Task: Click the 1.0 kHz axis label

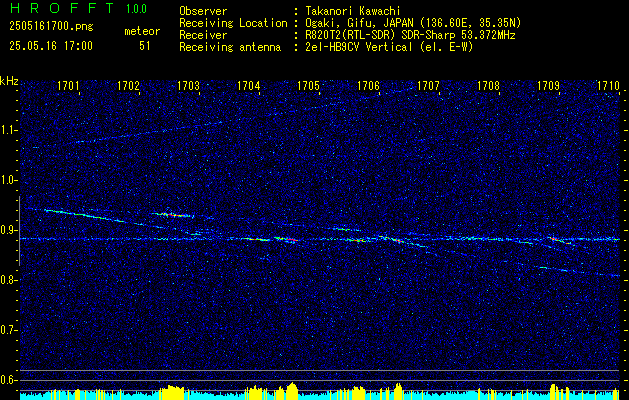Action: [x=8, y=180]
